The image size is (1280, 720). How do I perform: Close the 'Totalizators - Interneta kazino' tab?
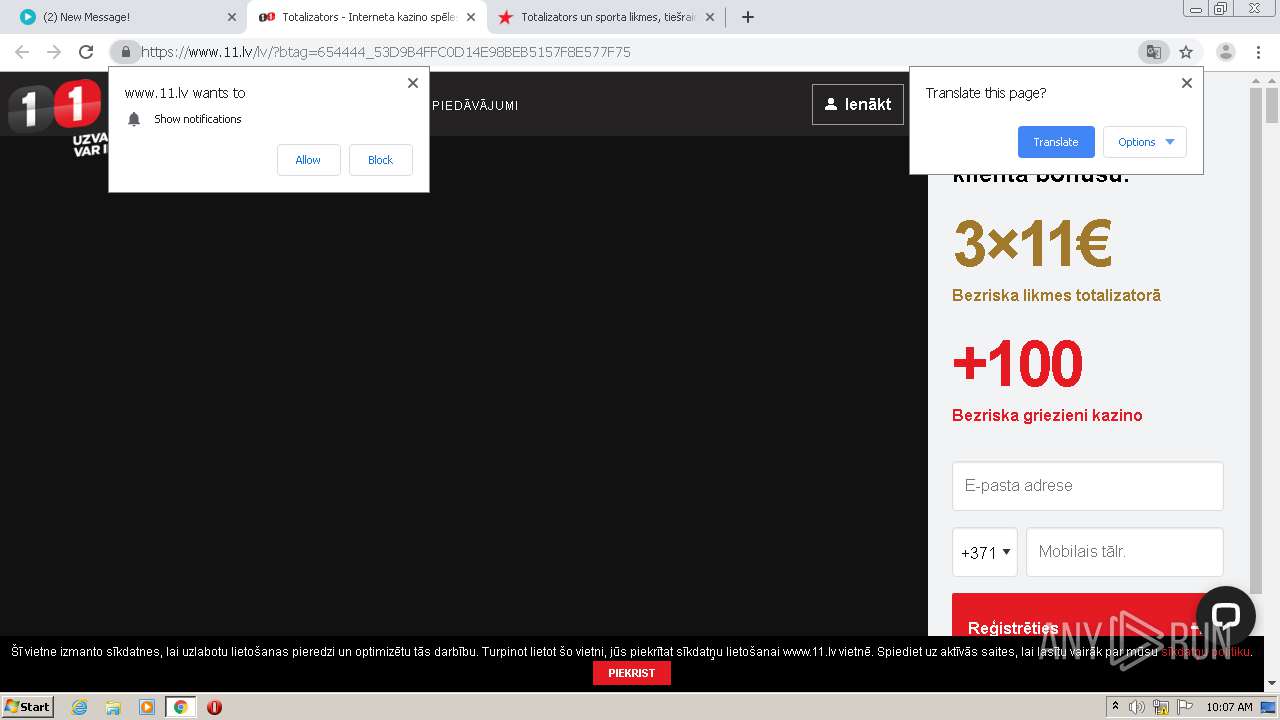(x=471, y=17)
